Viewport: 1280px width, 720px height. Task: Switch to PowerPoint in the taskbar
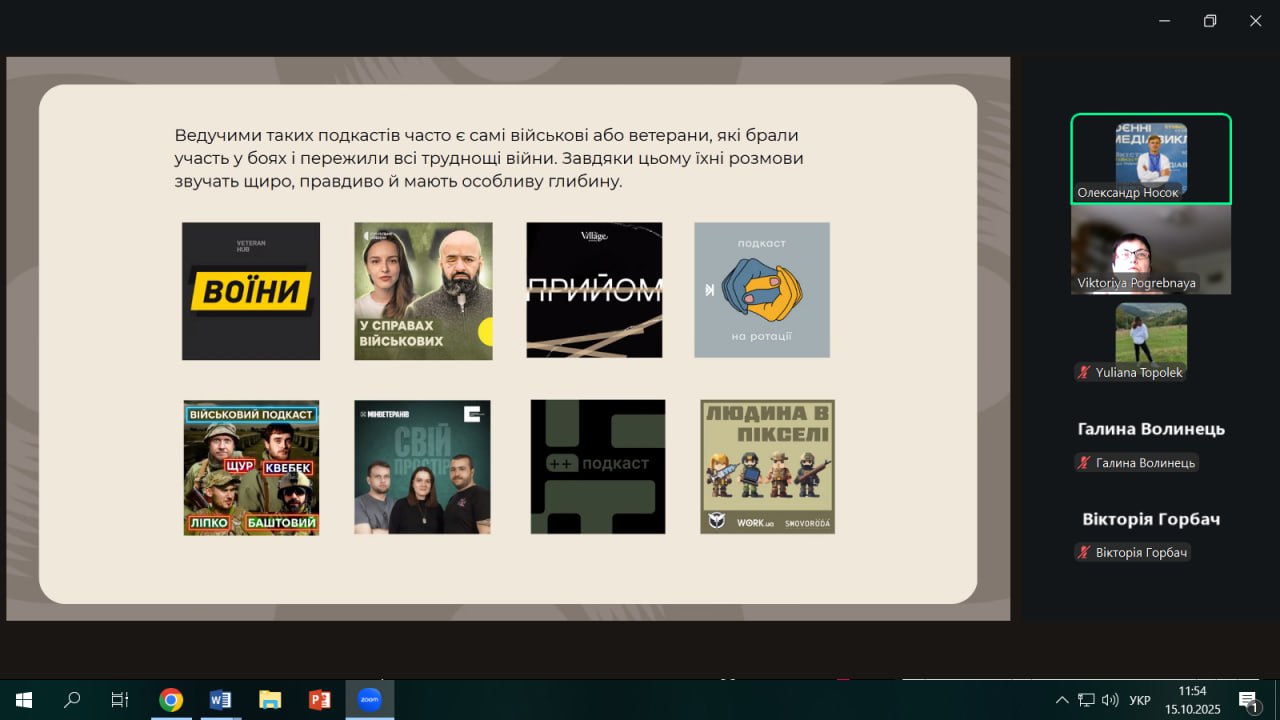320,700
